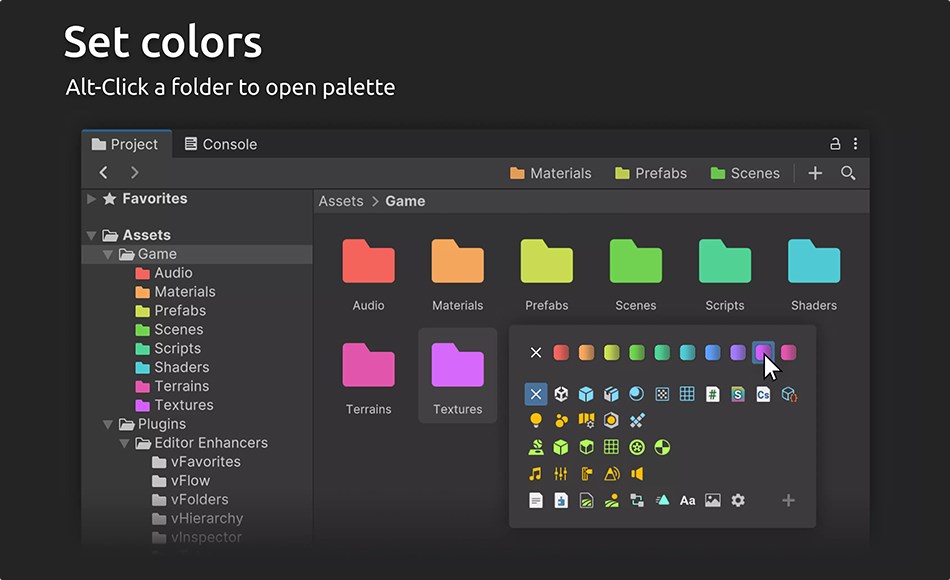Viewport: 950px width, 580px height.
Task: Collapse the Assets tree item
Action: tap(92, 234)
